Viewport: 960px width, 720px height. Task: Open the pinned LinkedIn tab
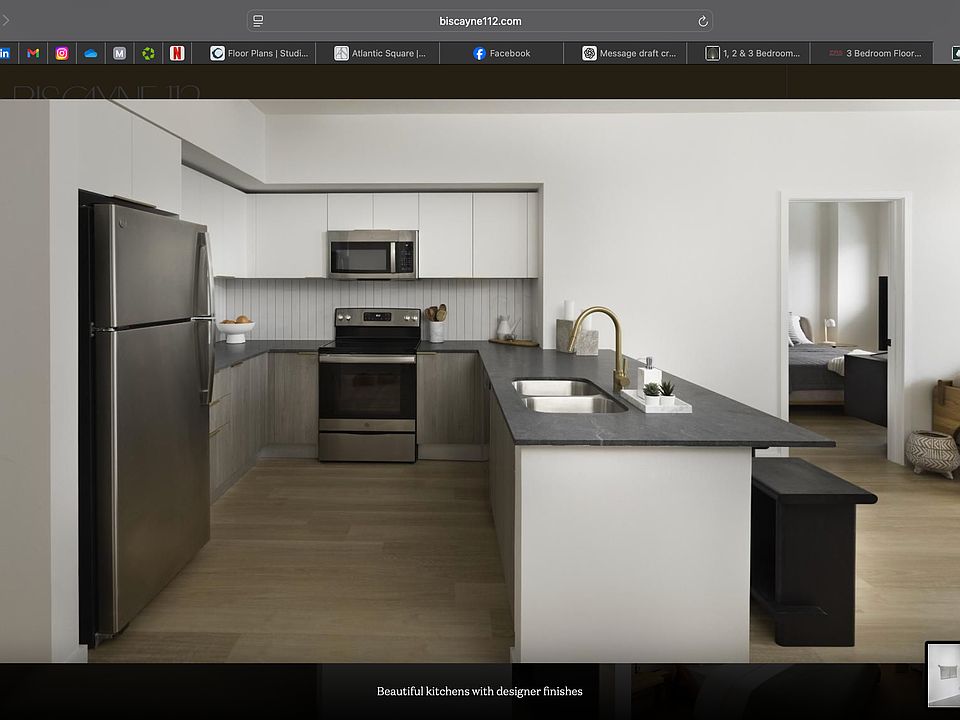6,54
